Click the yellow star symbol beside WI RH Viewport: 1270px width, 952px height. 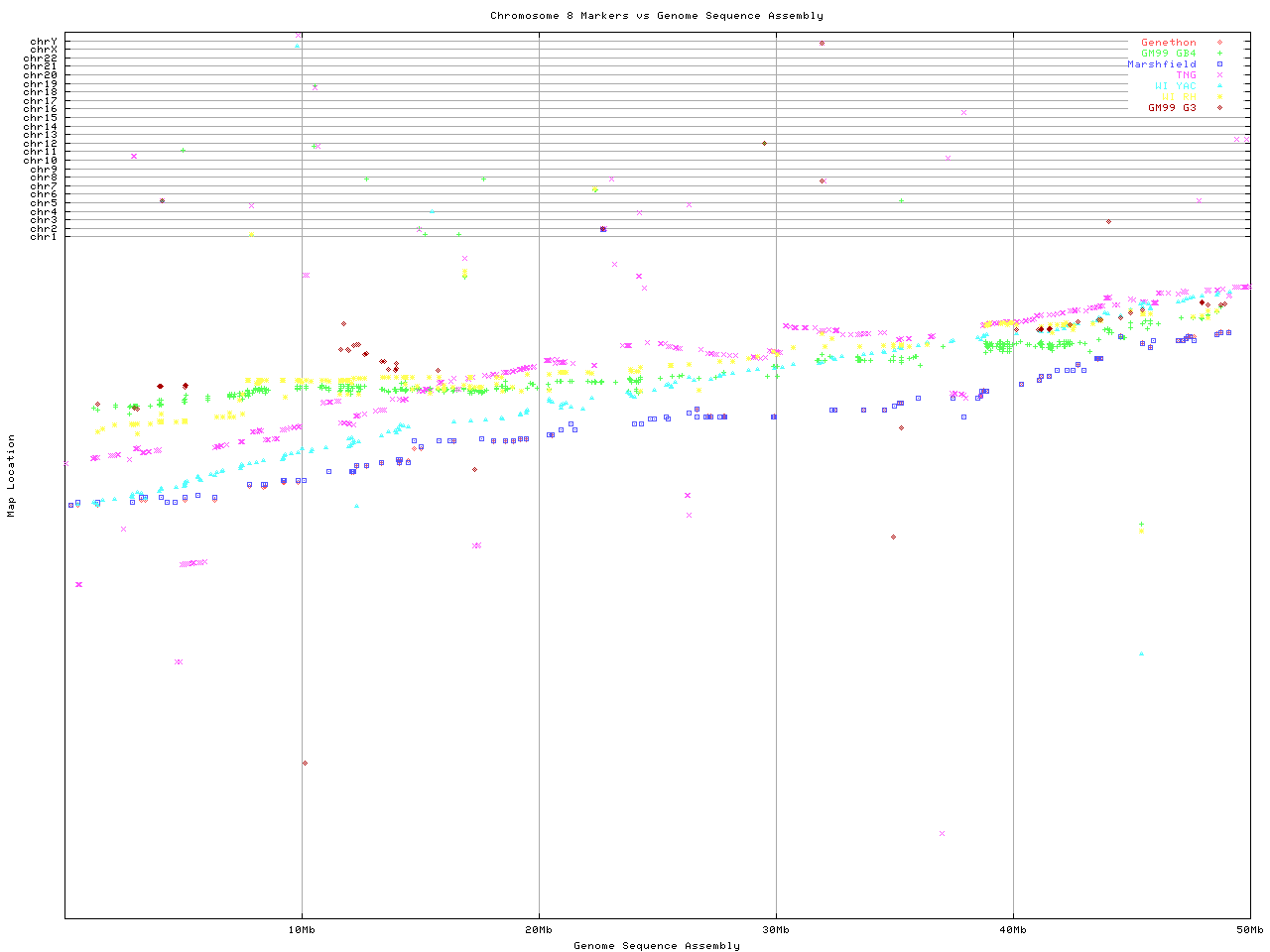(1219, 97)
